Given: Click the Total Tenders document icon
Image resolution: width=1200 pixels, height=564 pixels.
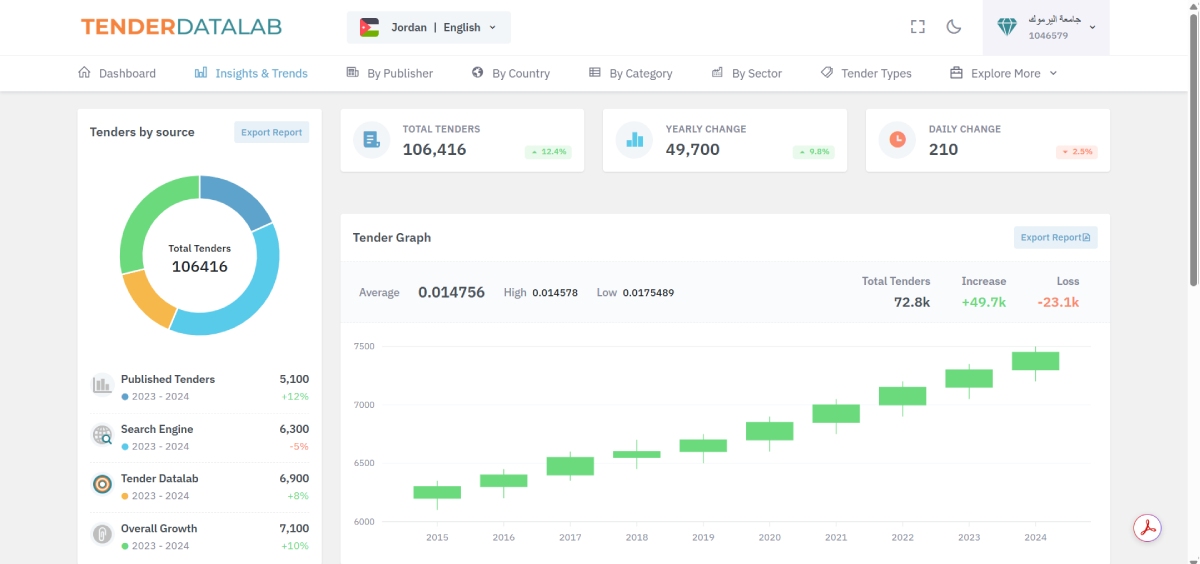Looking at the screenshot, I should click(x=372, y=140).
